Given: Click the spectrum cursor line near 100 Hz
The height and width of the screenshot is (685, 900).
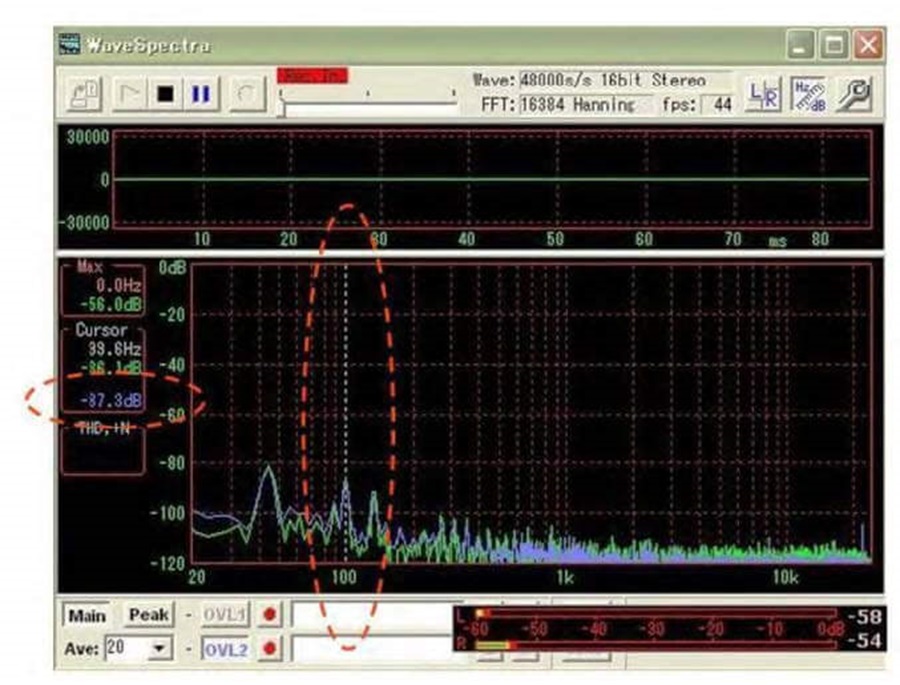Looking at the screenshot, I should 346,412.
